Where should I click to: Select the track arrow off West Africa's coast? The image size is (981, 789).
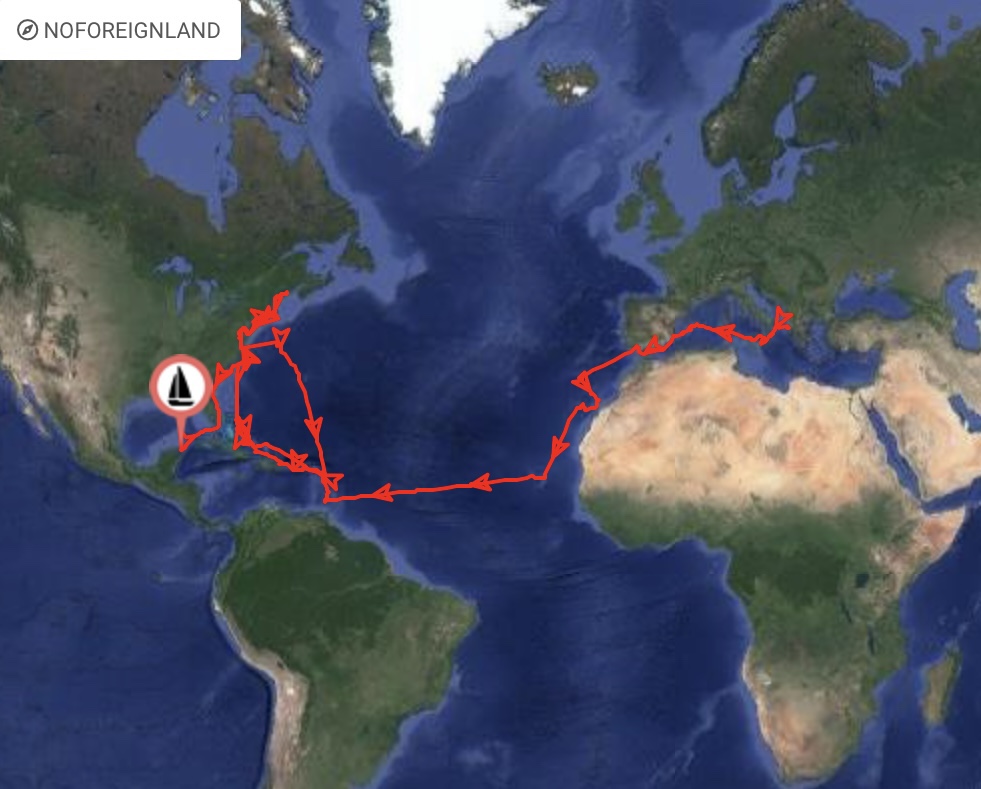coord(560,446)
